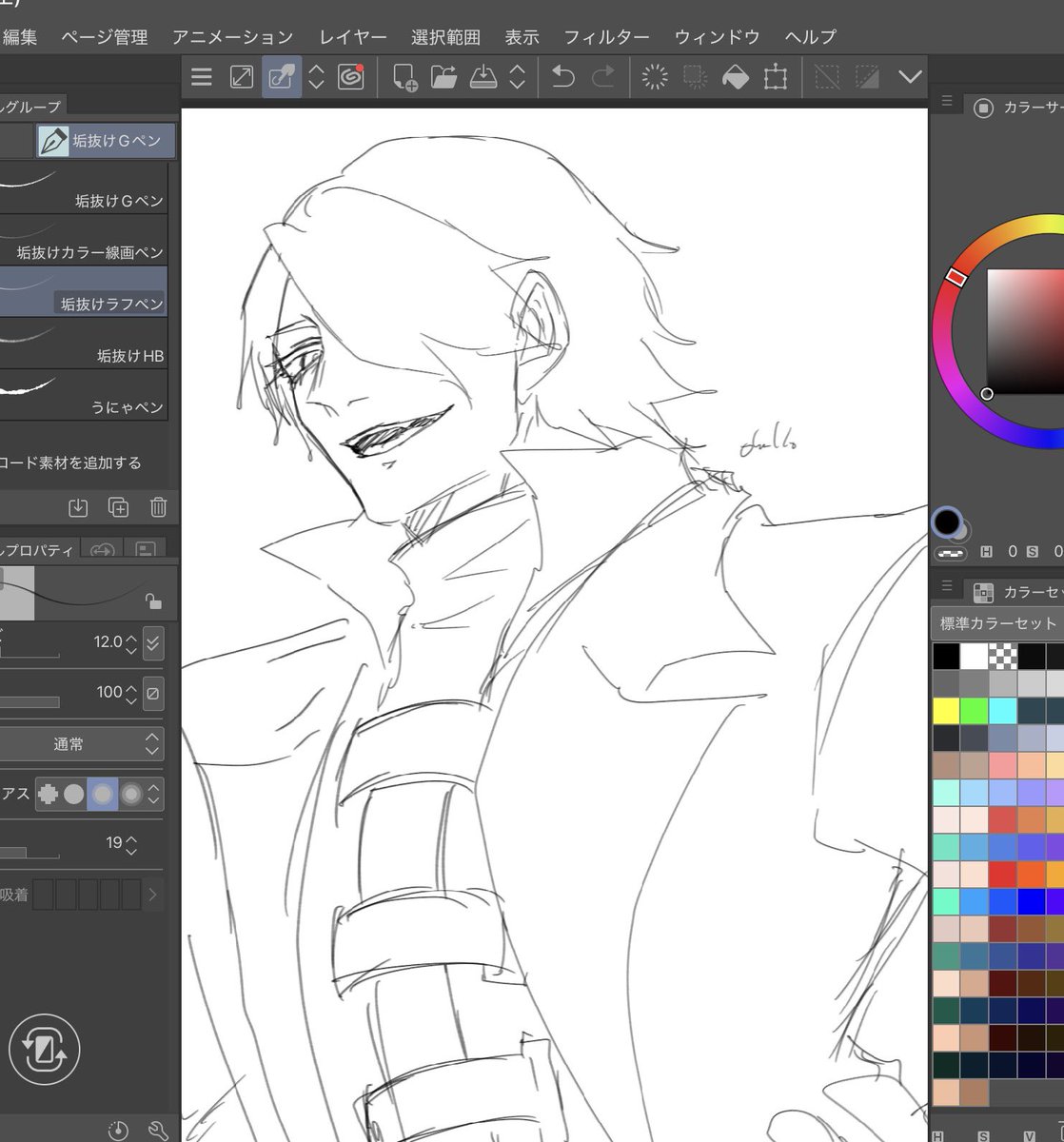Click the paint bucket fill icon
1064x1142 pixels.
(736, 77)
